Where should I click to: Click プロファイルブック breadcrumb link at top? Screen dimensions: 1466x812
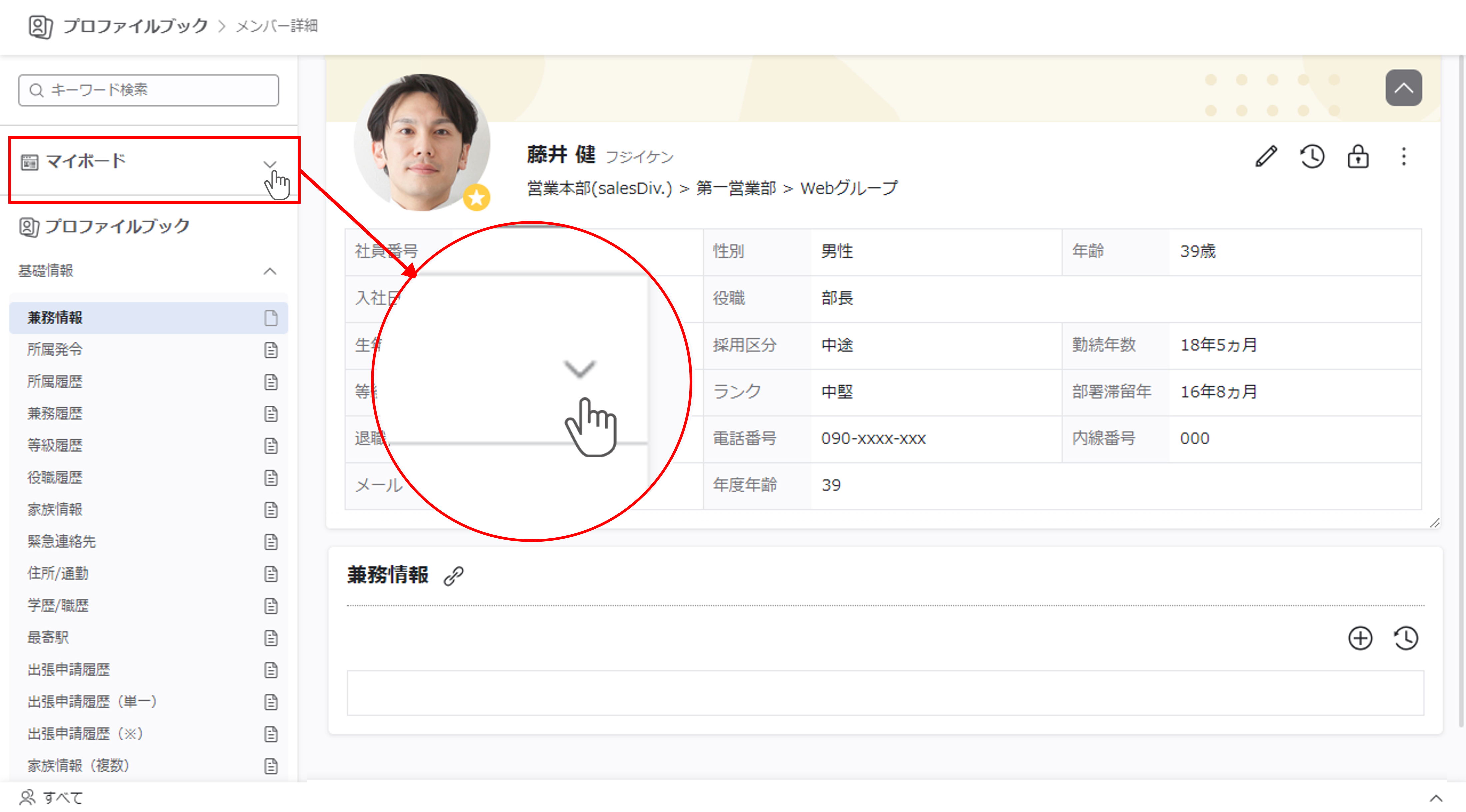coord(135,26)
